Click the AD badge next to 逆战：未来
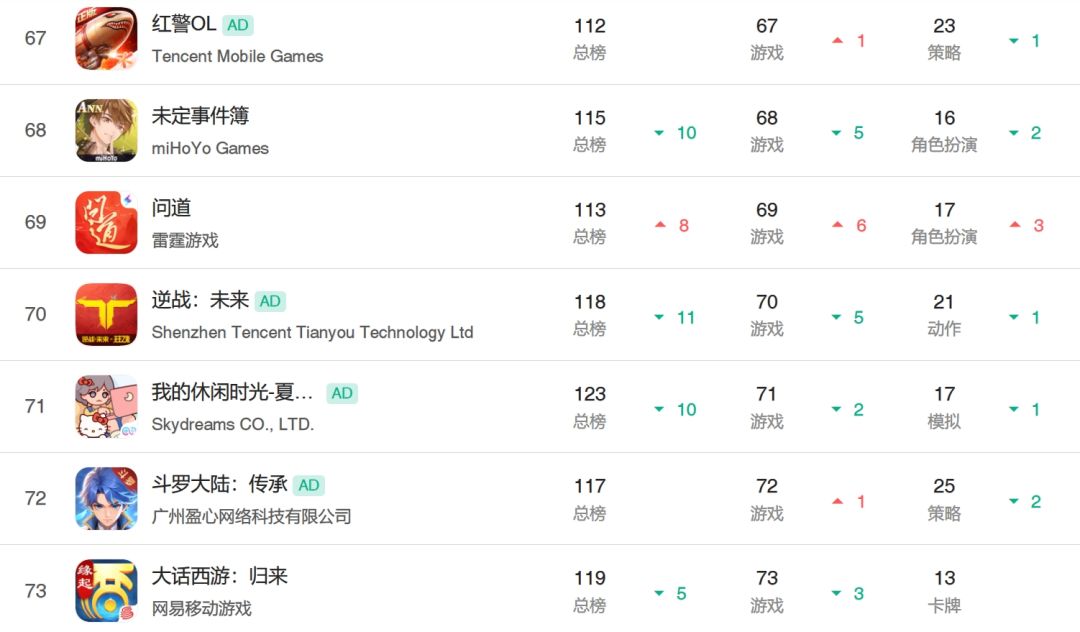The image size is (1080, 632). (270, 301)
